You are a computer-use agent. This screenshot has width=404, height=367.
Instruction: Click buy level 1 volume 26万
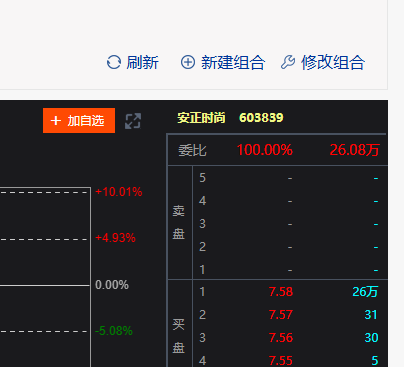(365, 292)
